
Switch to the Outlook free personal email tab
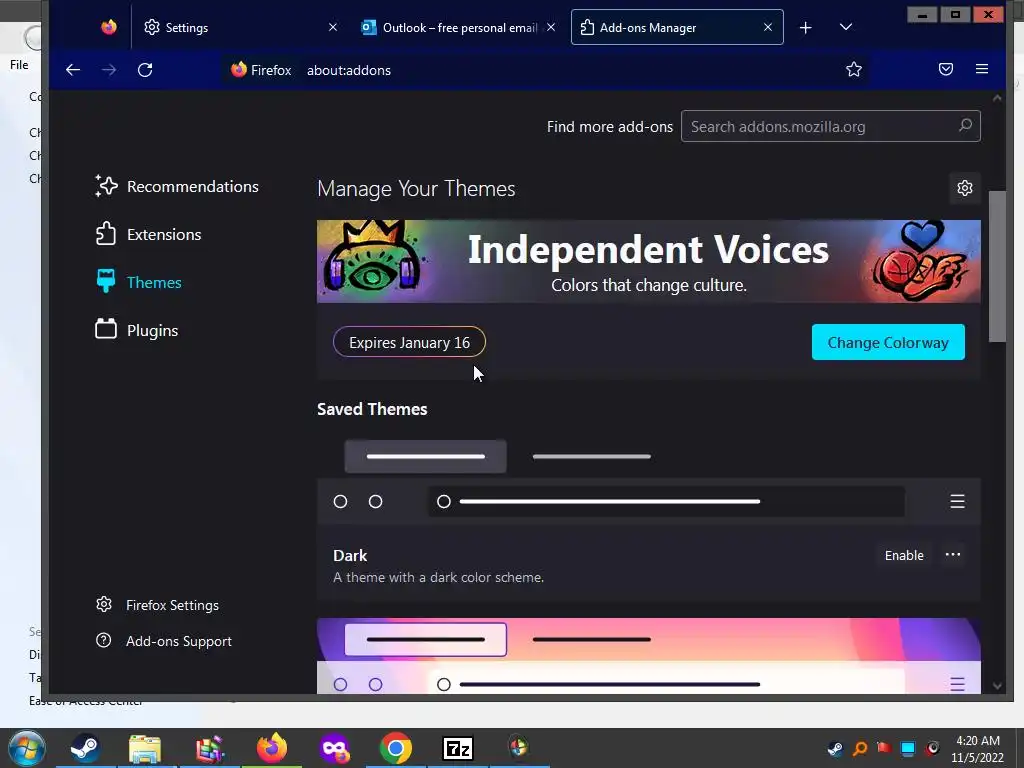click(458, 27)
